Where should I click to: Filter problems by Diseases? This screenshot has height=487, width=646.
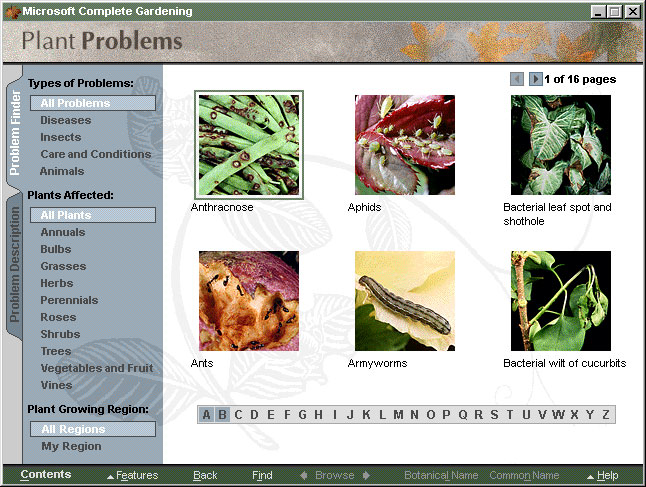[66, 120]
